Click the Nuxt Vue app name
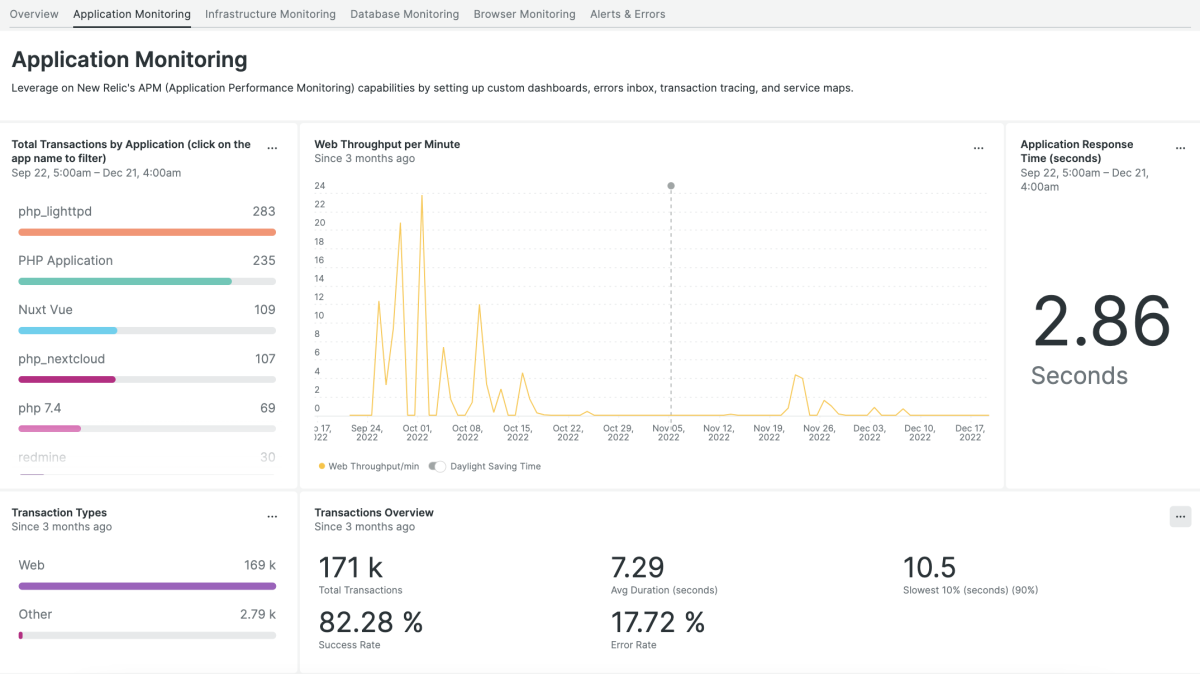Viewport: 1200px width, 674px height. coord(45,310)
